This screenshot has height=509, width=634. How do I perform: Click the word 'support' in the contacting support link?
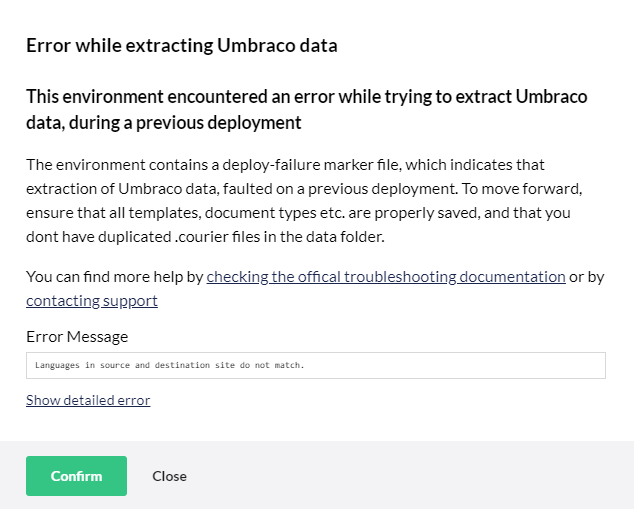click(x=132, y=300)
